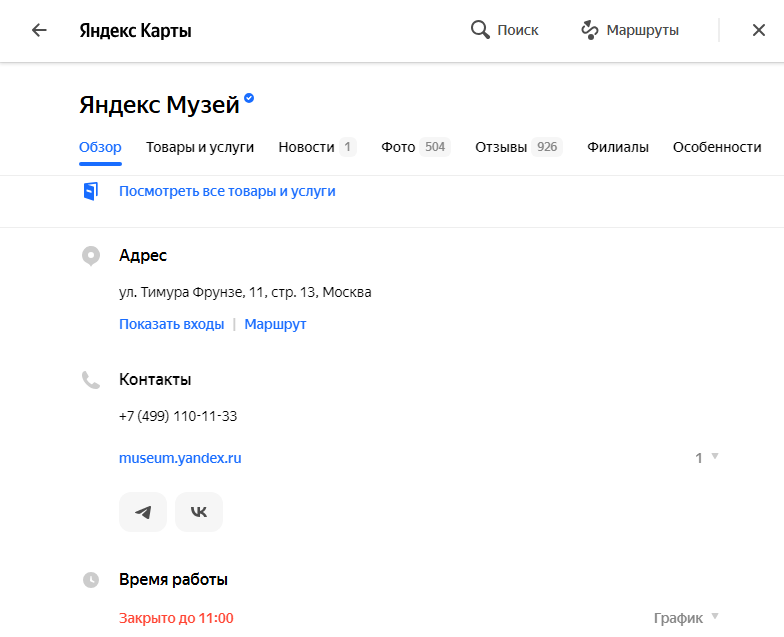This screenshot has width=784, height=637.
Task: Open the museum's VK page
Action: (x=199, y=512)
